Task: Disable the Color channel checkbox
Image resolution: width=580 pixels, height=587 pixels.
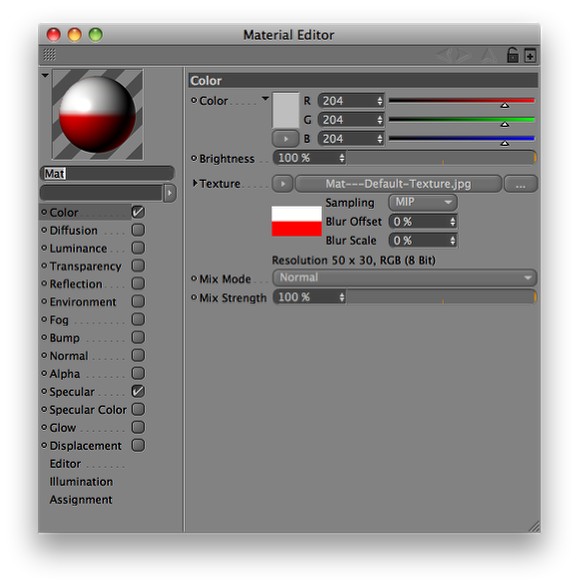Action: (138, 212)
